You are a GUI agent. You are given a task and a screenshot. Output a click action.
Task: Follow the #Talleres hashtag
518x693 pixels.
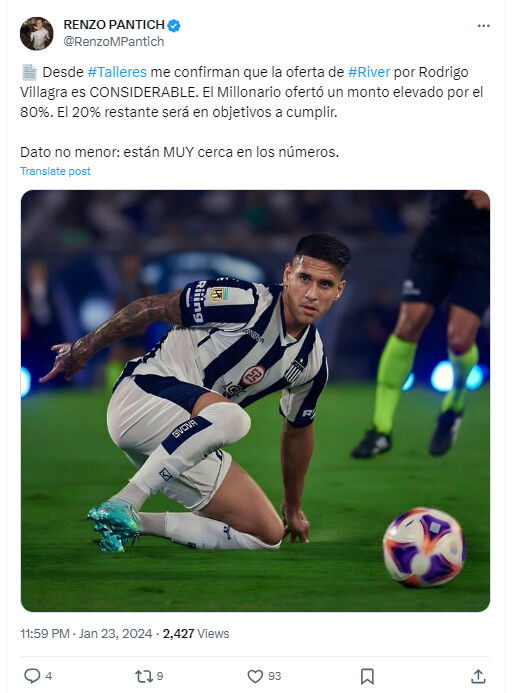117,72
